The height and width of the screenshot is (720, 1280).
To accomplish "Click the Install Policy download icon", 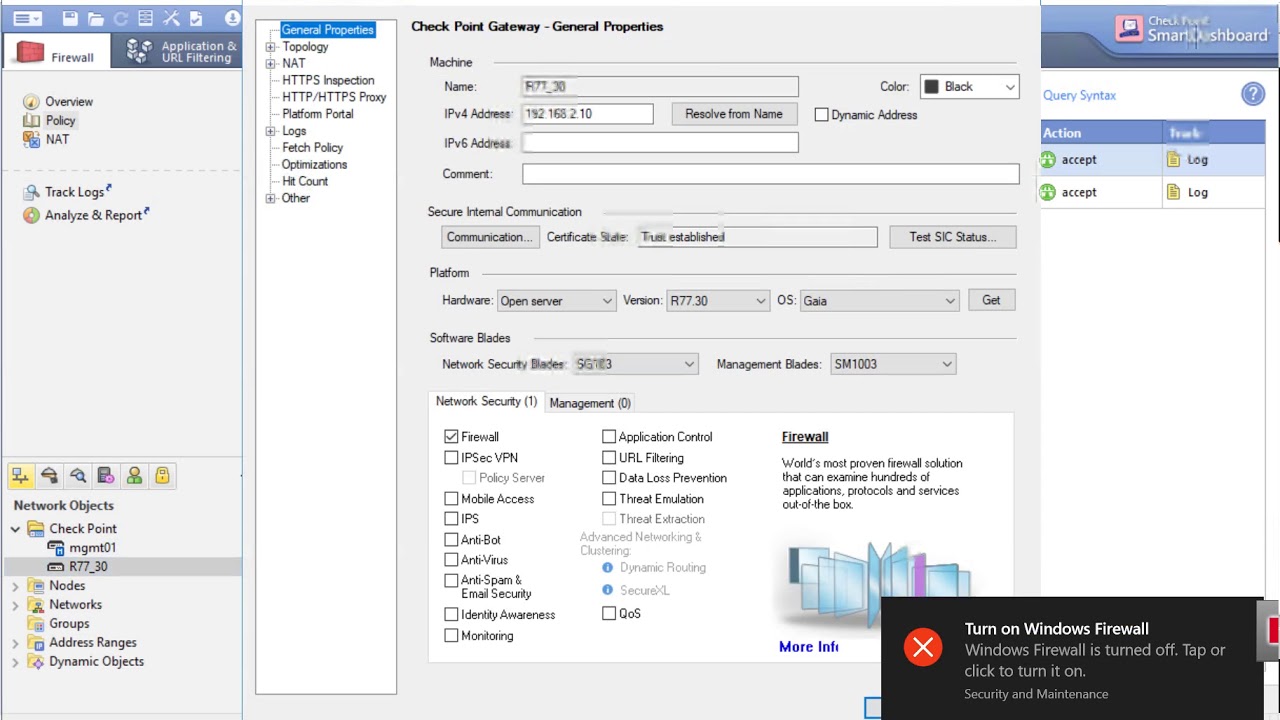I will 233,18.
